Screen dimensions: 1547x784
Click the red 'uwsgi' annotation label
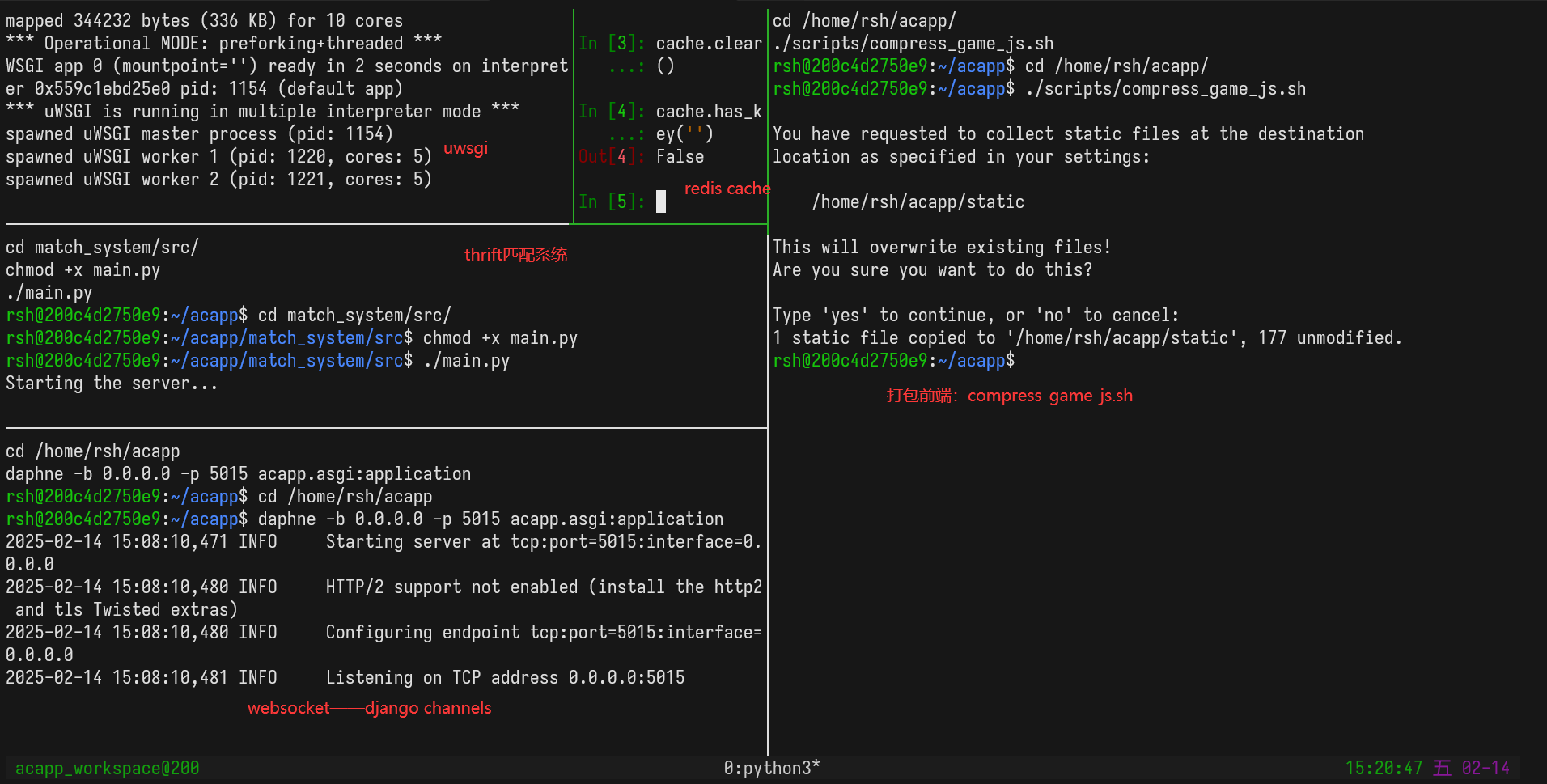[x=465, y=148]
